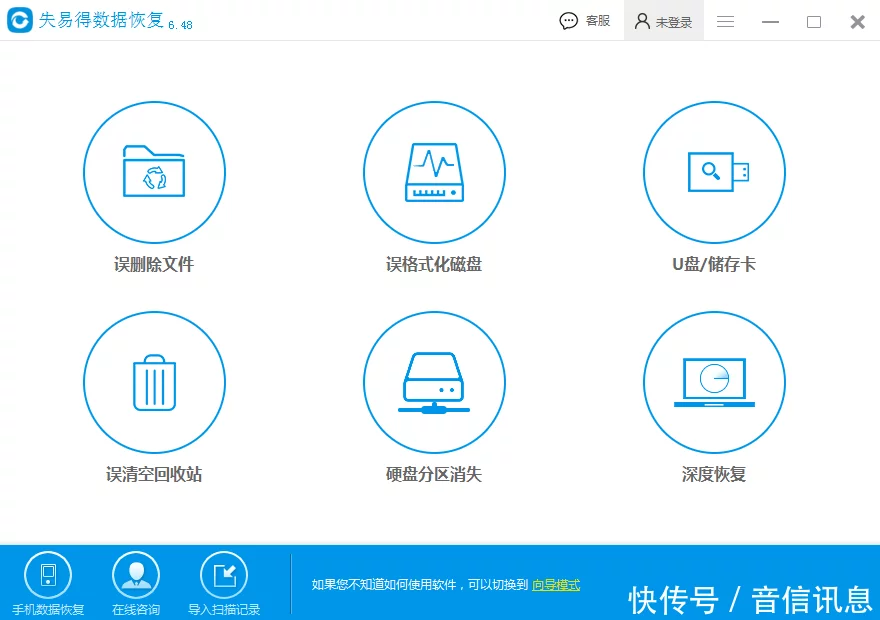This screenshot has height=620, width=880.
Task: Choose the U盘/储存卡 recovery icon
Action: pyautogui.click(x=714, y=172)
